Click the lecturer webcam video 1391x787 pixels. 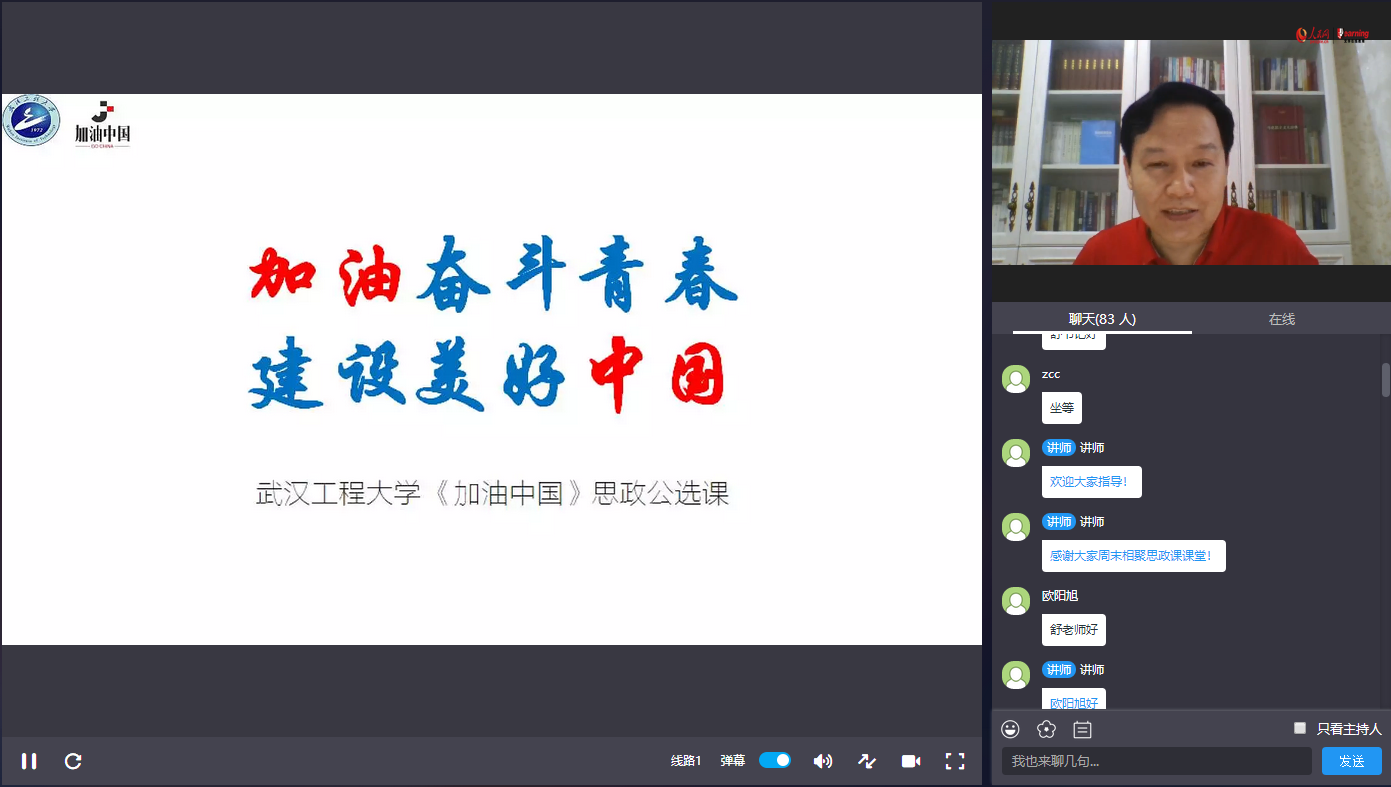(x=1190, y=152)
